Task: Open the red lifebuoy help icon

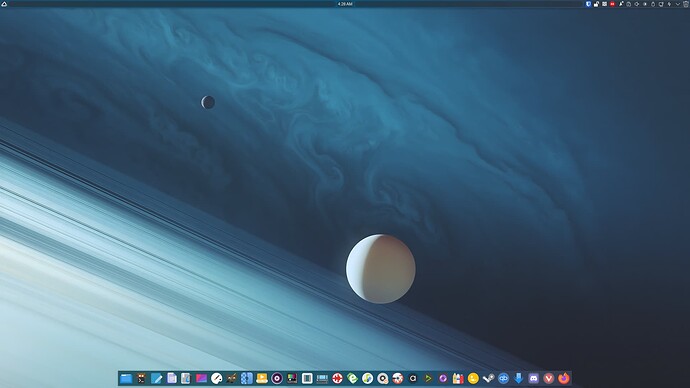Action: pos(338,378)
